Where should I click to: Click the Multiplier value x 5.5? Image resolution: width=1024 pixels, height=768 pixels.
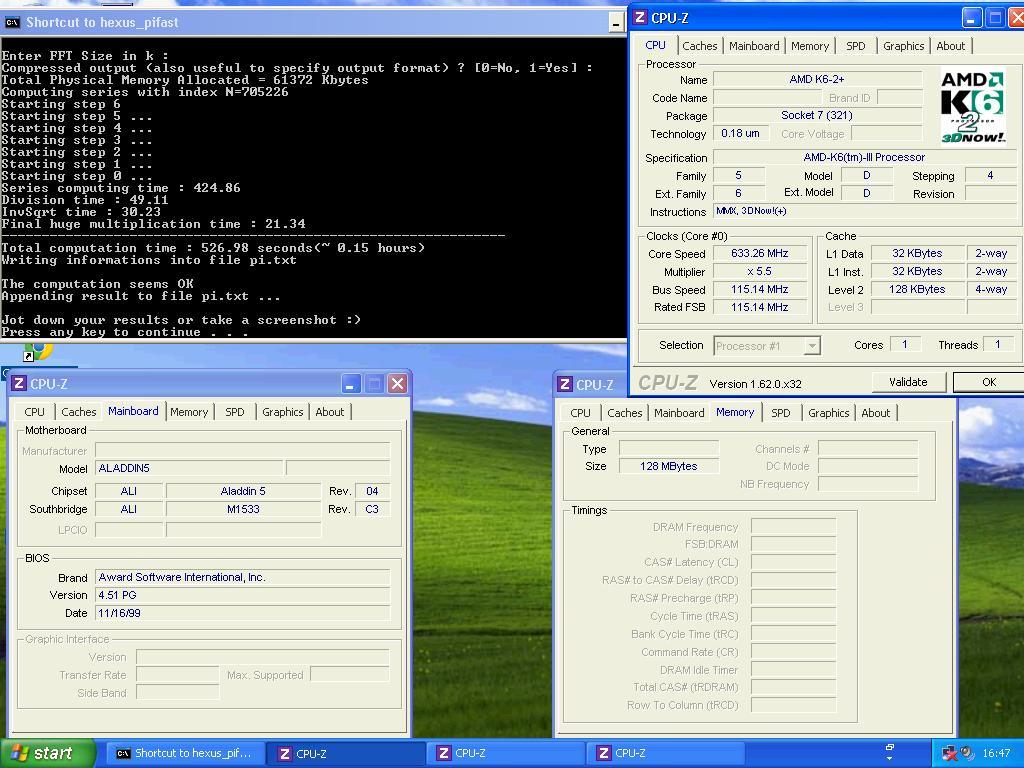[760, 271]
